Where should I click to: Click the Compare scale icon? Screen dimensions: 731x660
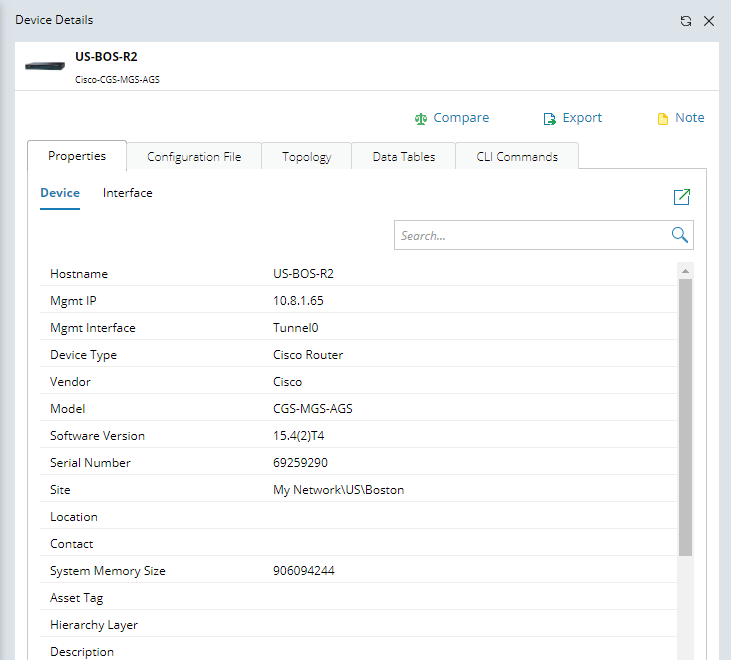click(421, 119)
